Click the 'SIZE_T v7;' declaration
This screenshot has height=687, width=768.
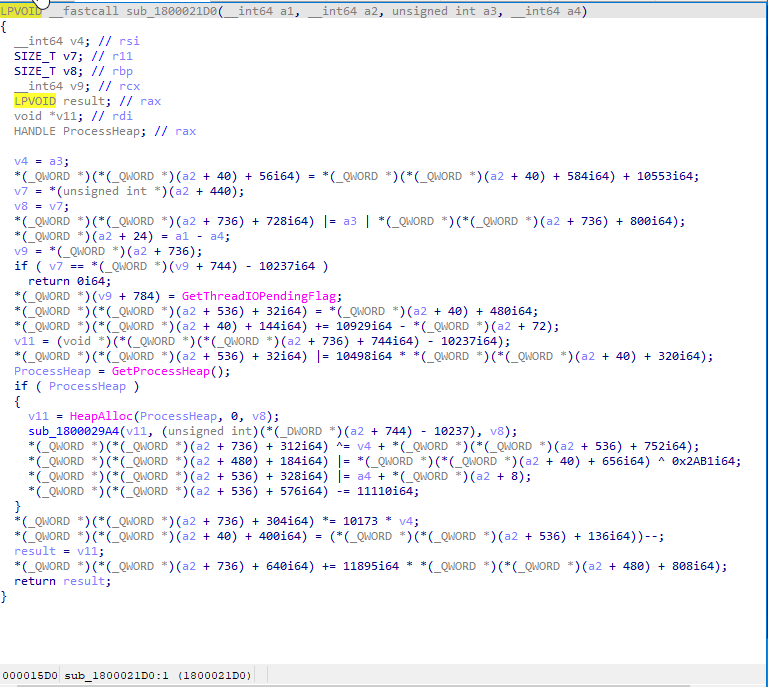[48, 56]
